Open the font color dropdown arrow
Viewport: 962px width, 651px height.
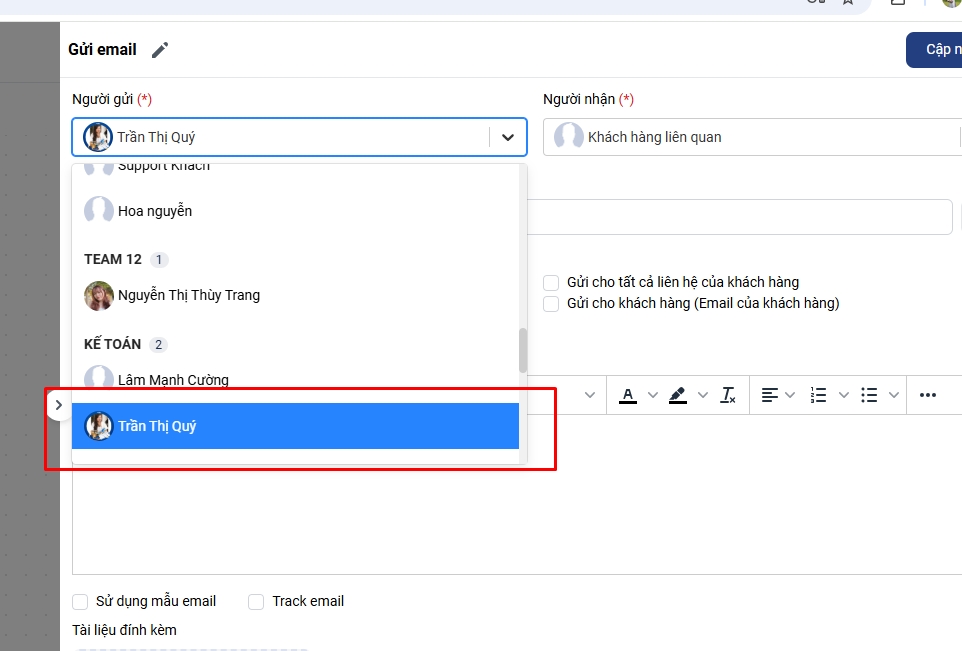coord(653,395)
